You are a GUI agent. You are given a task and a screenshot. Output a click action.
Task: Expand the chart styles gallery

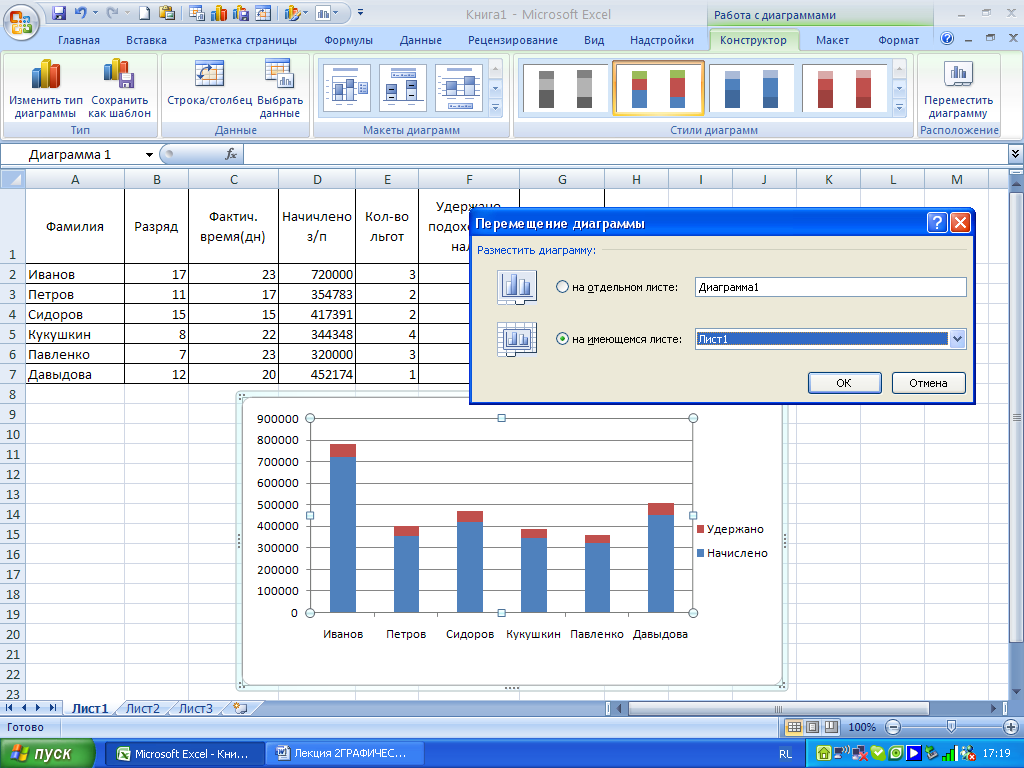coord(898,107)
